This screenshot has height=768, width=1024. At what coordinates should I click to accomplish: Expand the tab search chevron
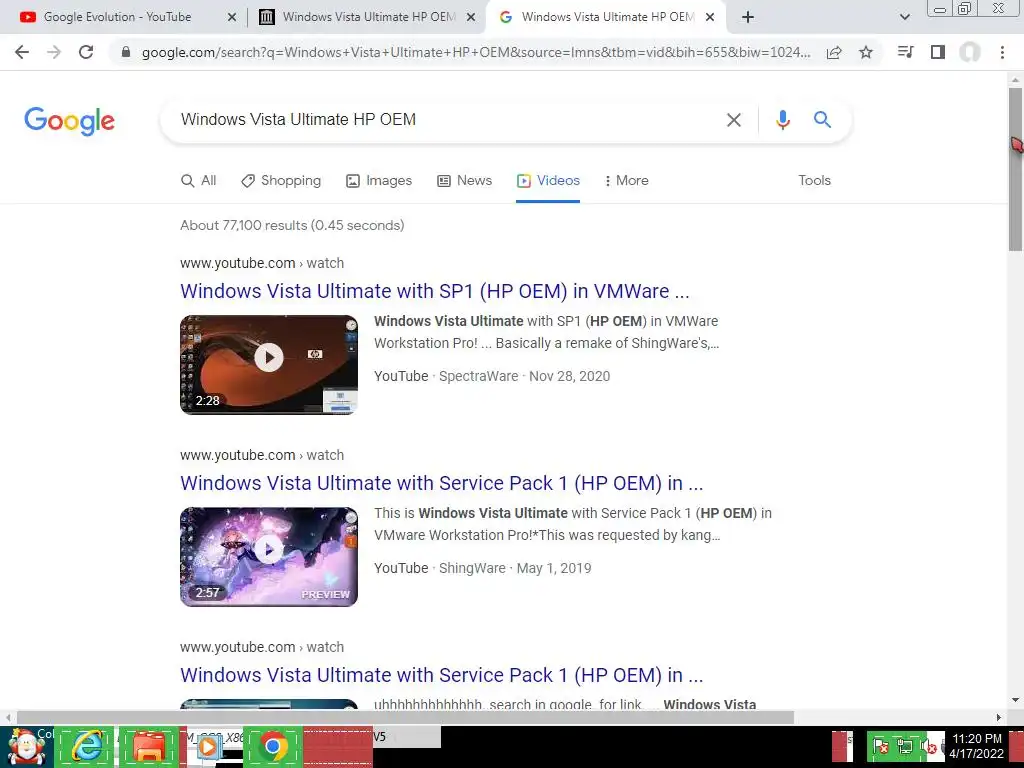click(x=904, y=18)
